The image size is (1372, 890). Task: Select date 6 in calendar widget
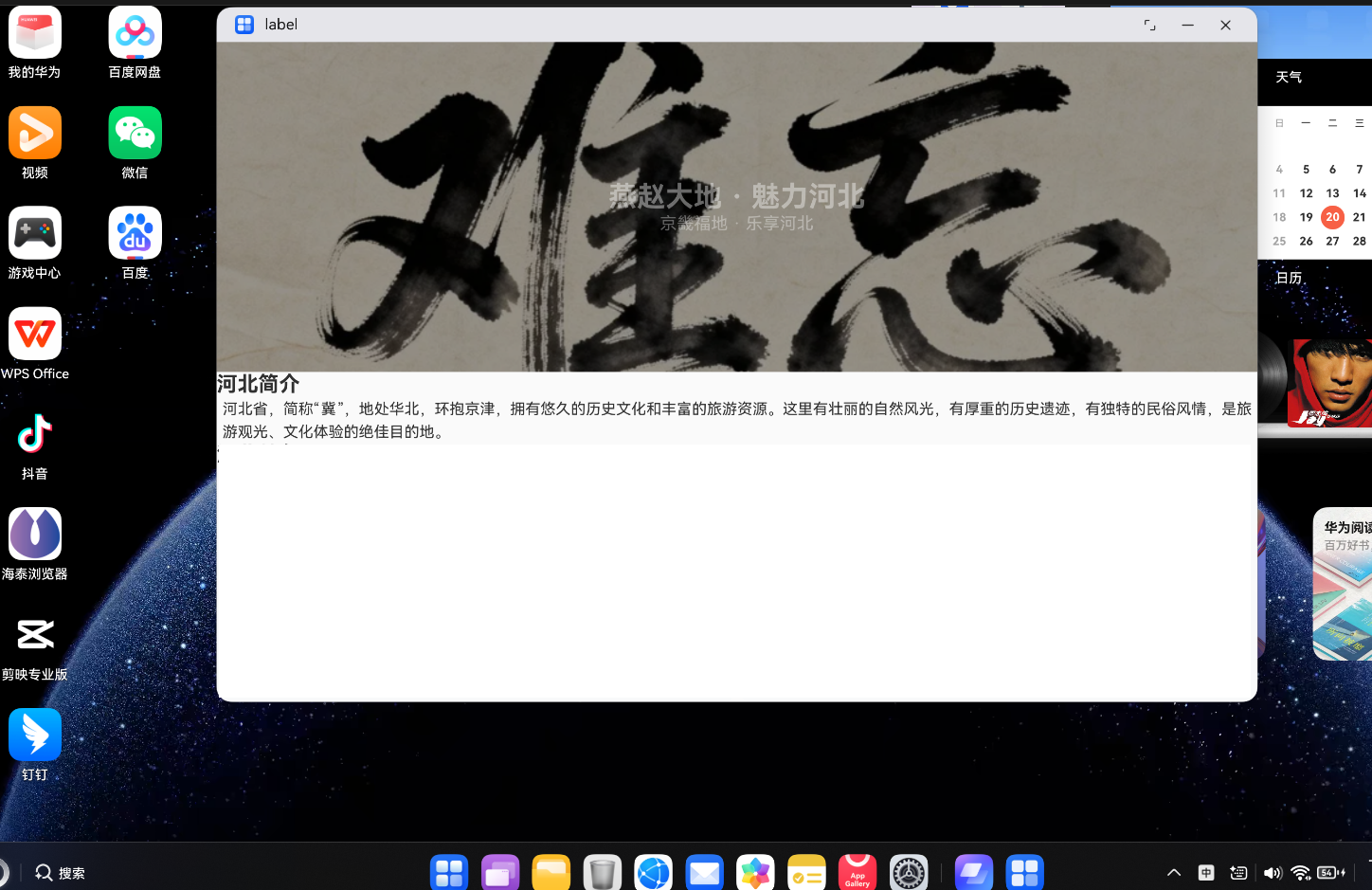click(1332, 170)
